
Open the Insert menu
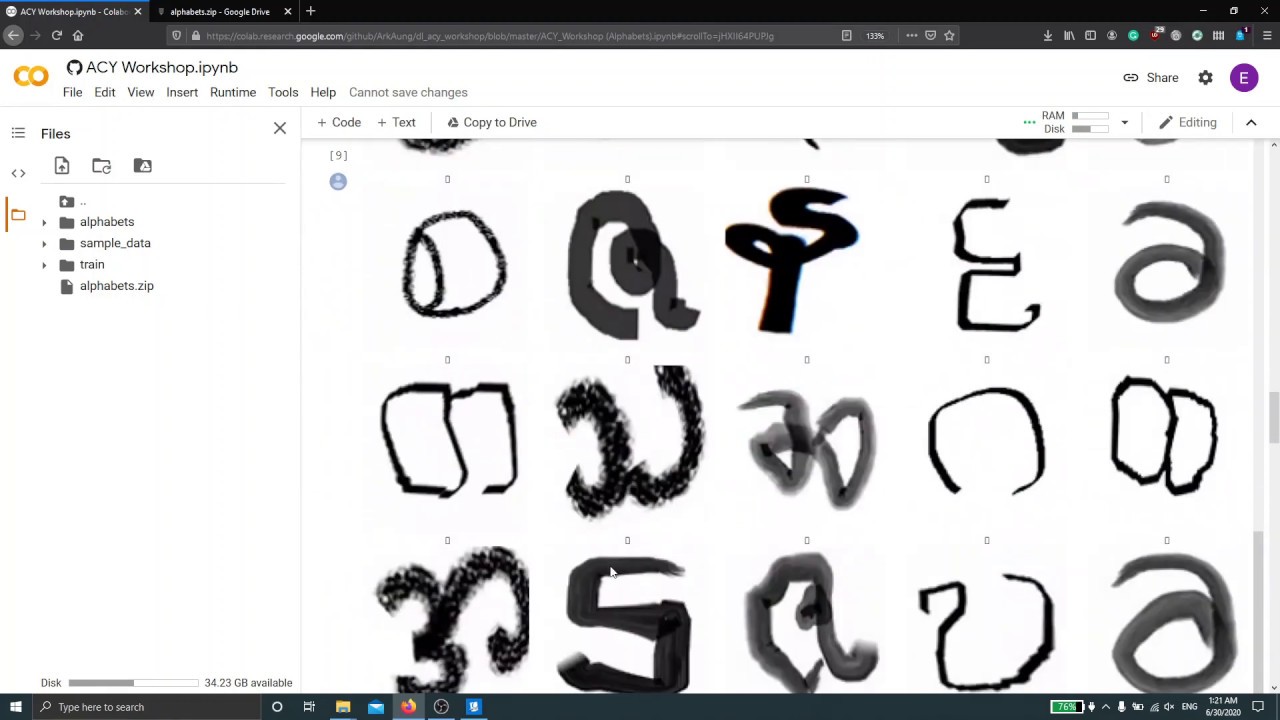(x=182, y=92)
